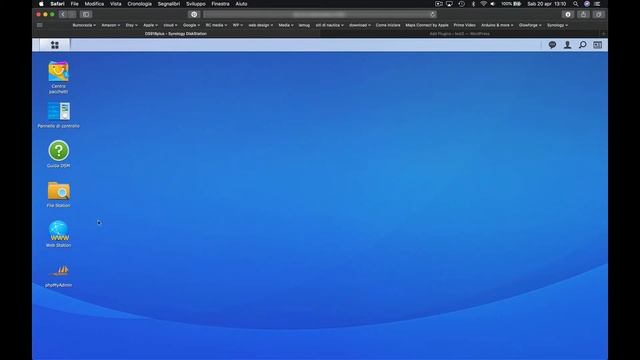
Task: Expand the Google bookmarks folder
Action: 191,25
